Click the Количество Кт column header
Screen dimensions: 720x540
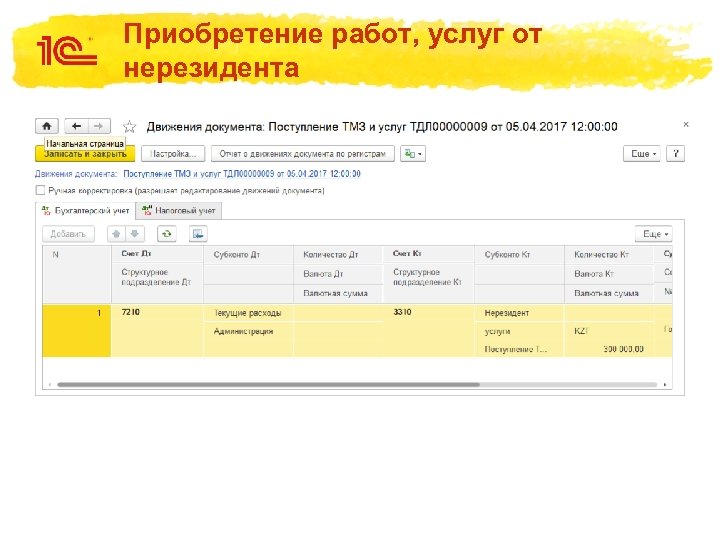608,255
